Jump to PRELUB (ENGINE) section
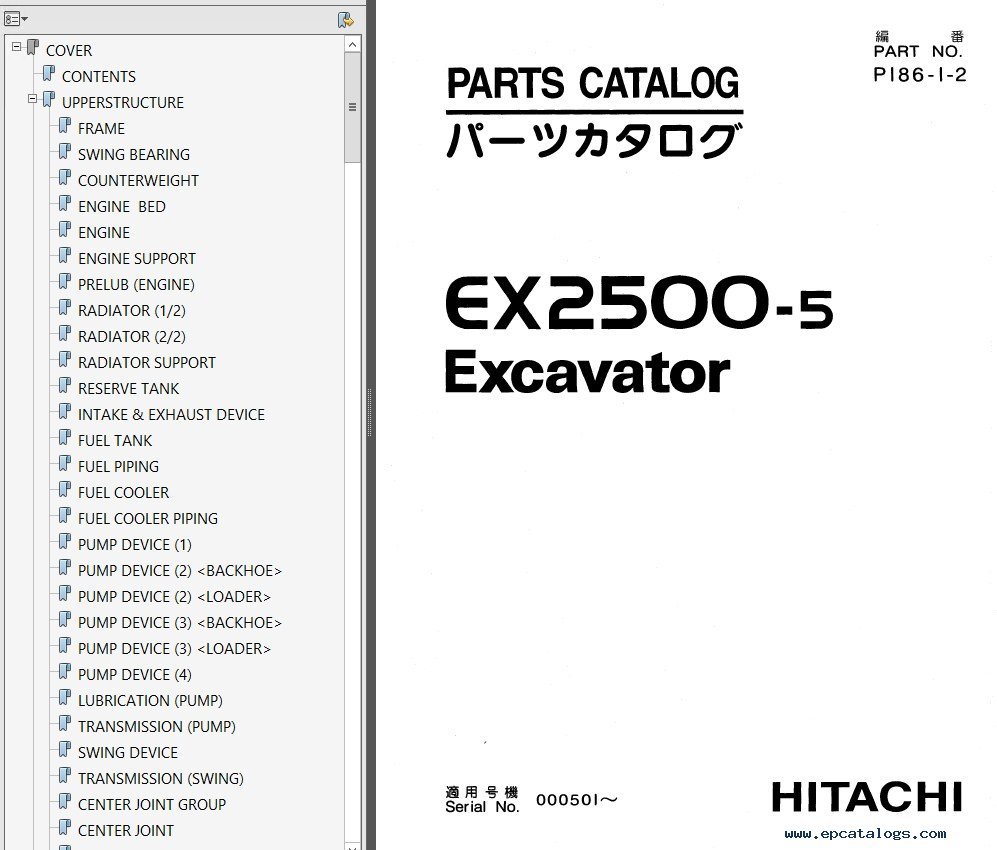Image resolution: width=997 pixels, height=850 pixels. tap(136, 285)
